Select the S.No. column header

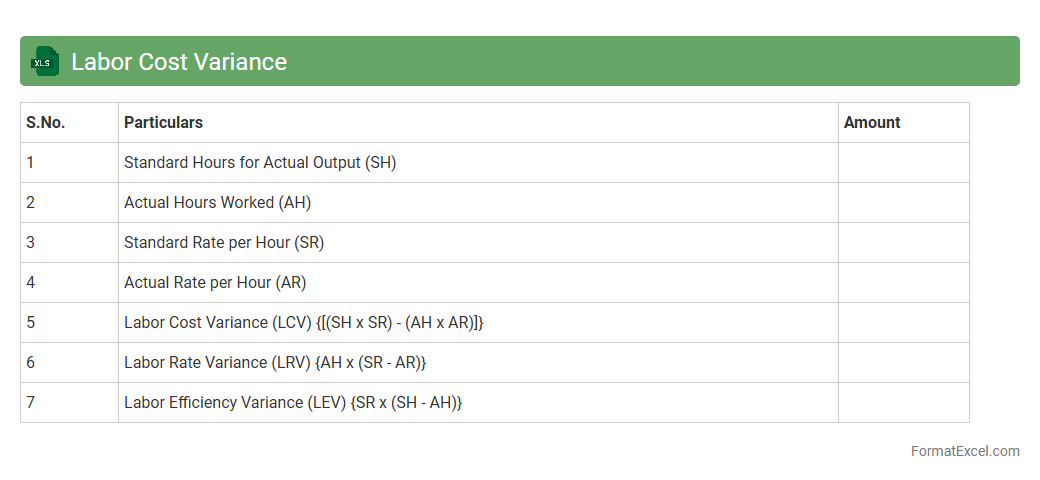click(x=46, y=122)
